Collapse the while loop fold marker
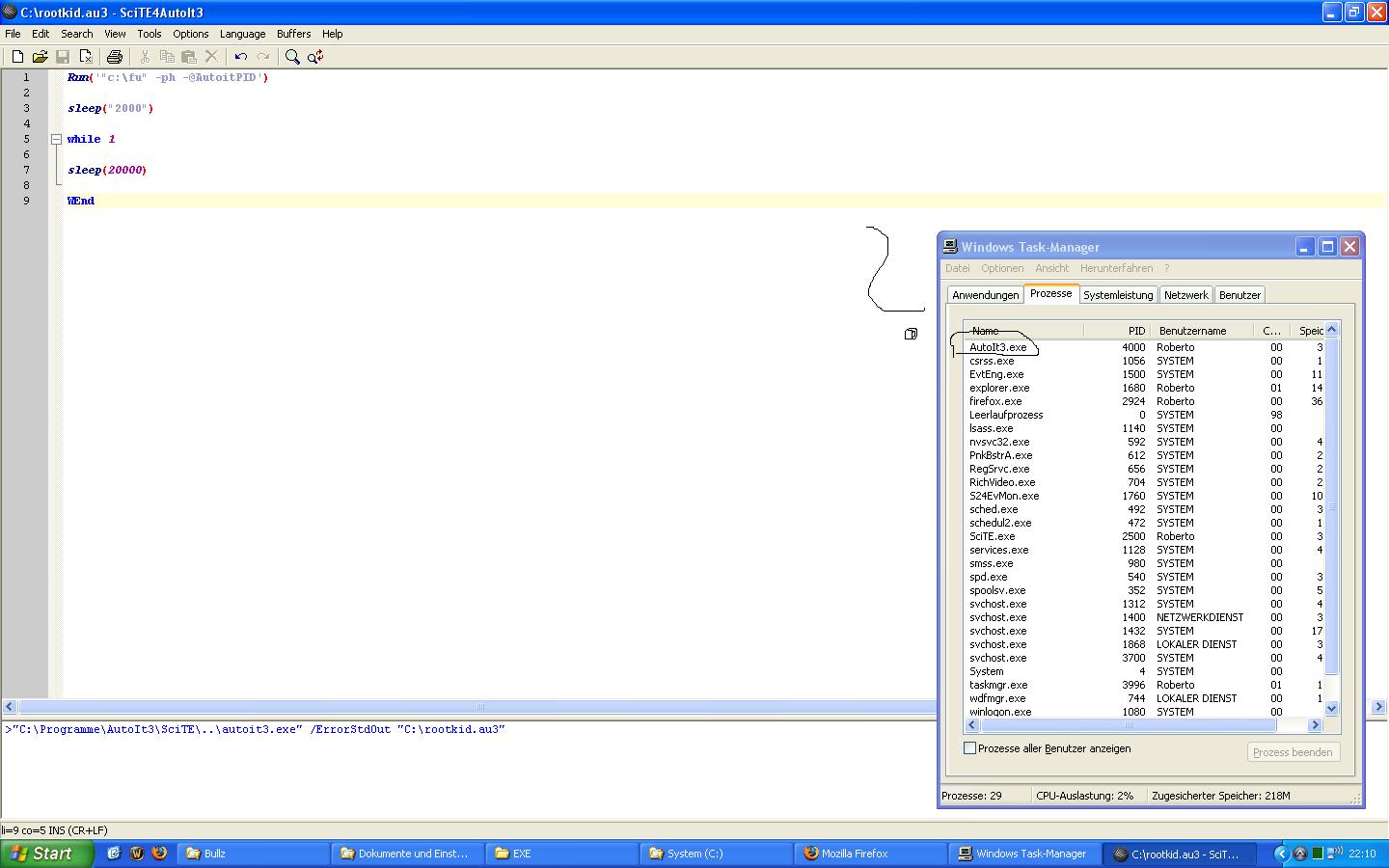The width and height of the screenshot is (1389, 868). 56,139
